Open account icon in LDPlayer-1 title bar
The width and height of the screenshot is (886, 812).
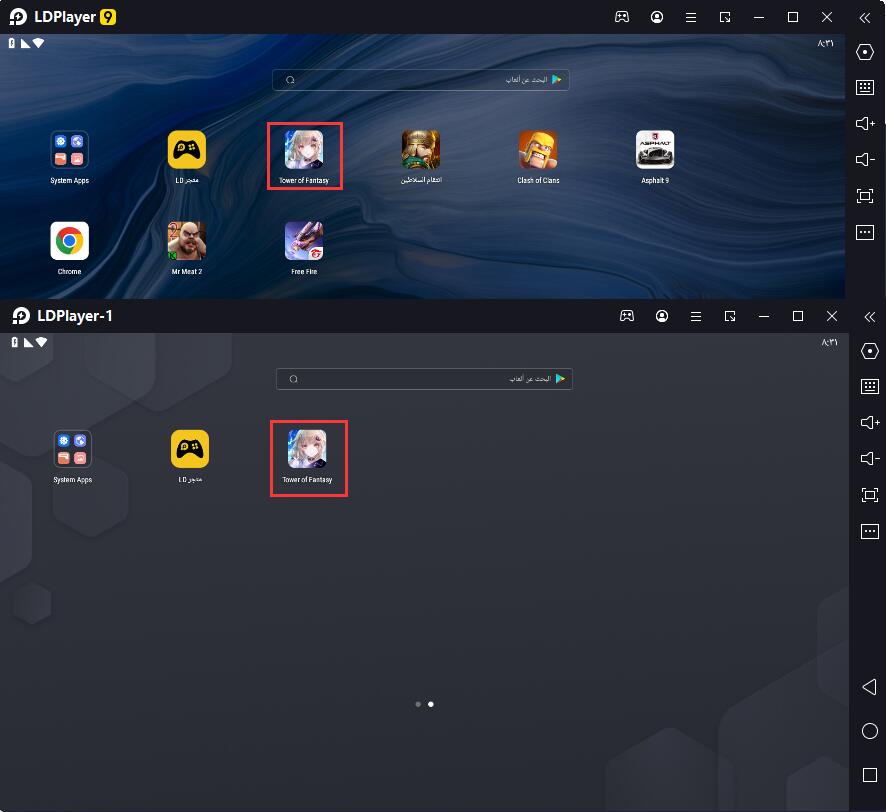click(x=662, y=316)
